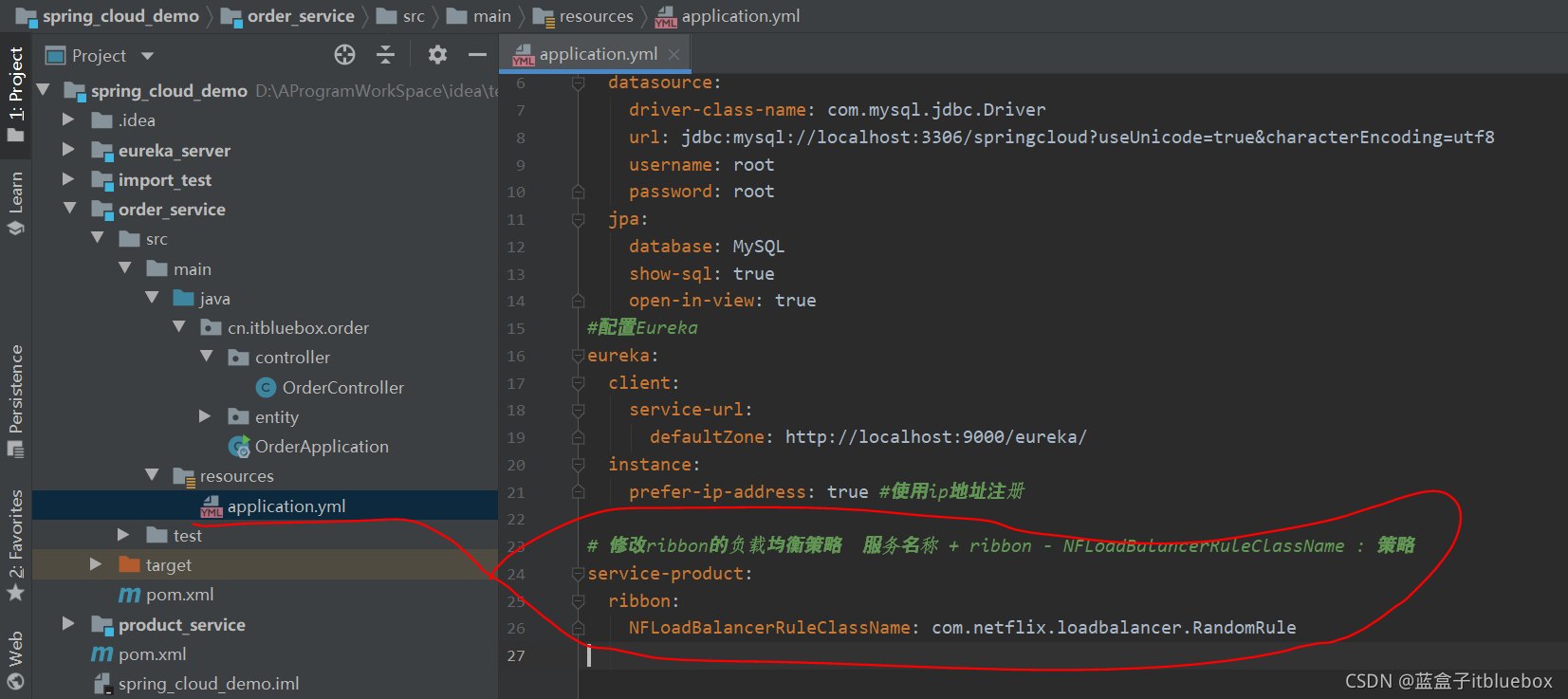The width and height of the screenshot is (1568, 699).
Task: Close the application.yml editor tab
Action: (x=673, y=55)
